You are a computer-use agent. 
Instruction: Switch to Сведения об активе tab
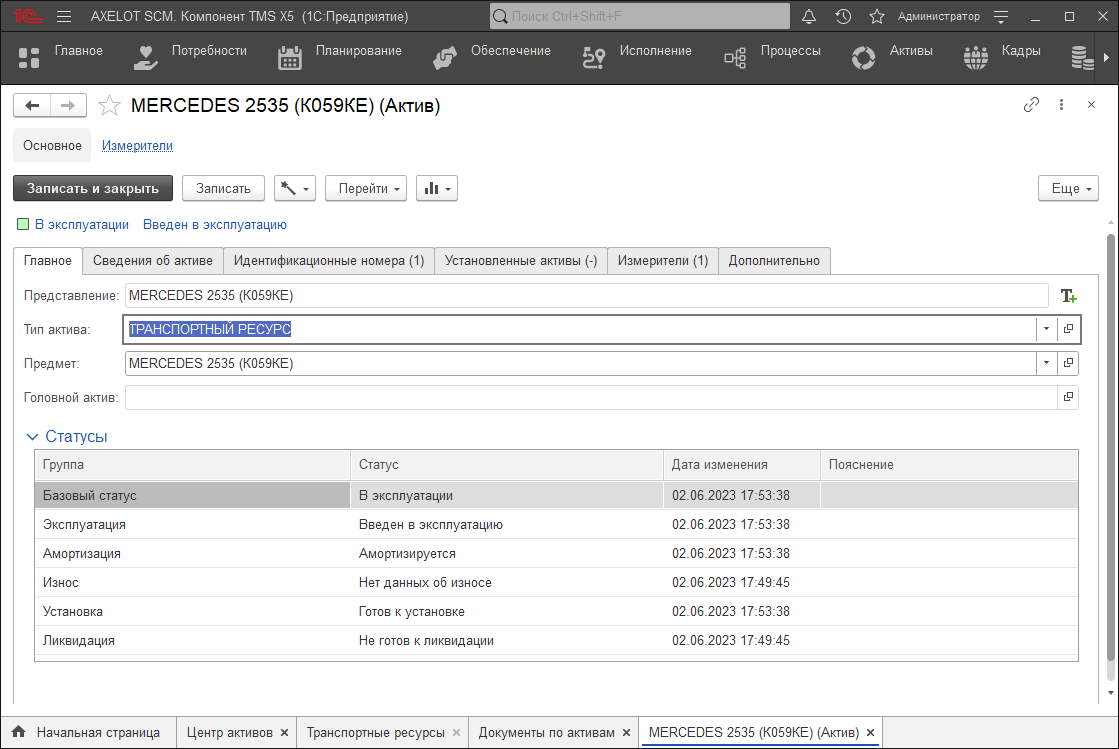click(153, 261)
